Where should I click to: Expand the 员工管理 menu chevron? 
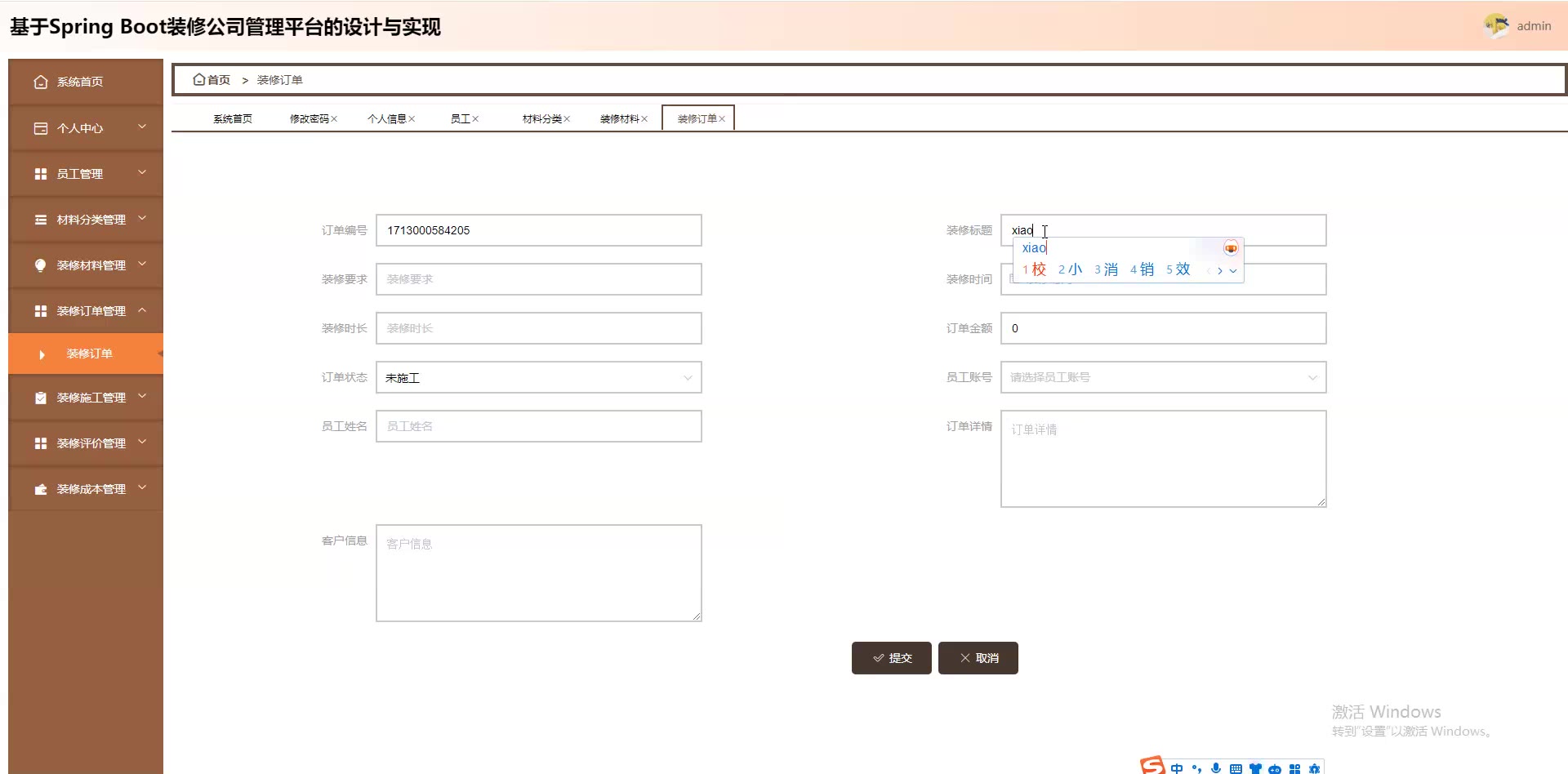pos(142,172)
